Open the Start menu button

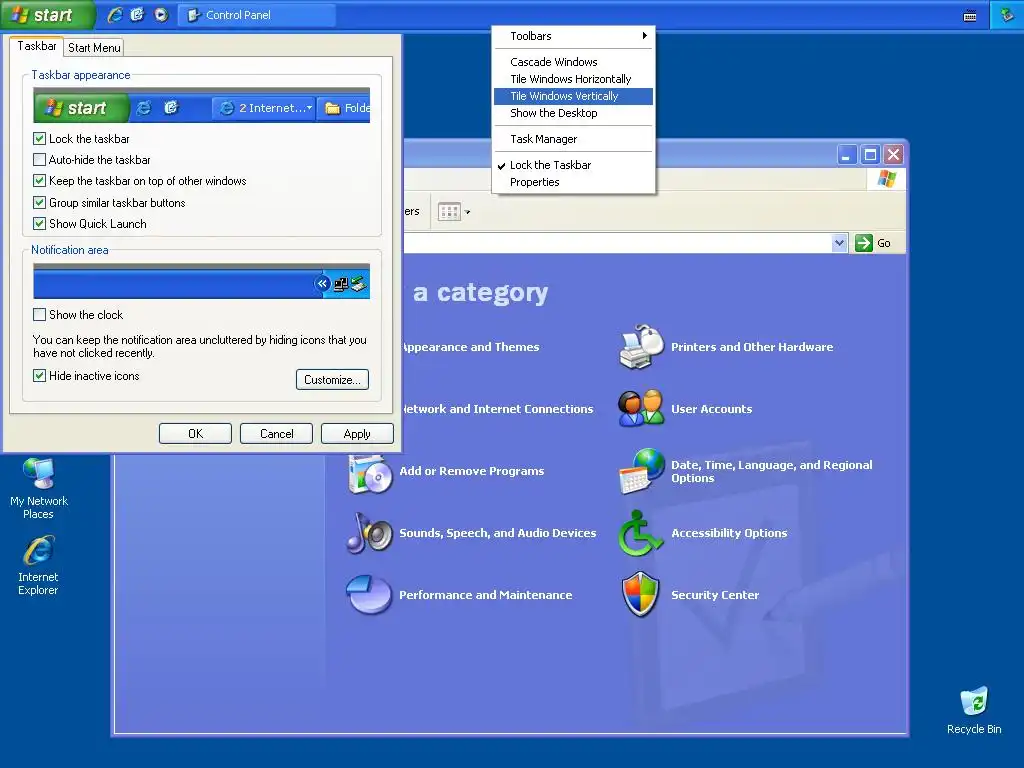[46, 15]
